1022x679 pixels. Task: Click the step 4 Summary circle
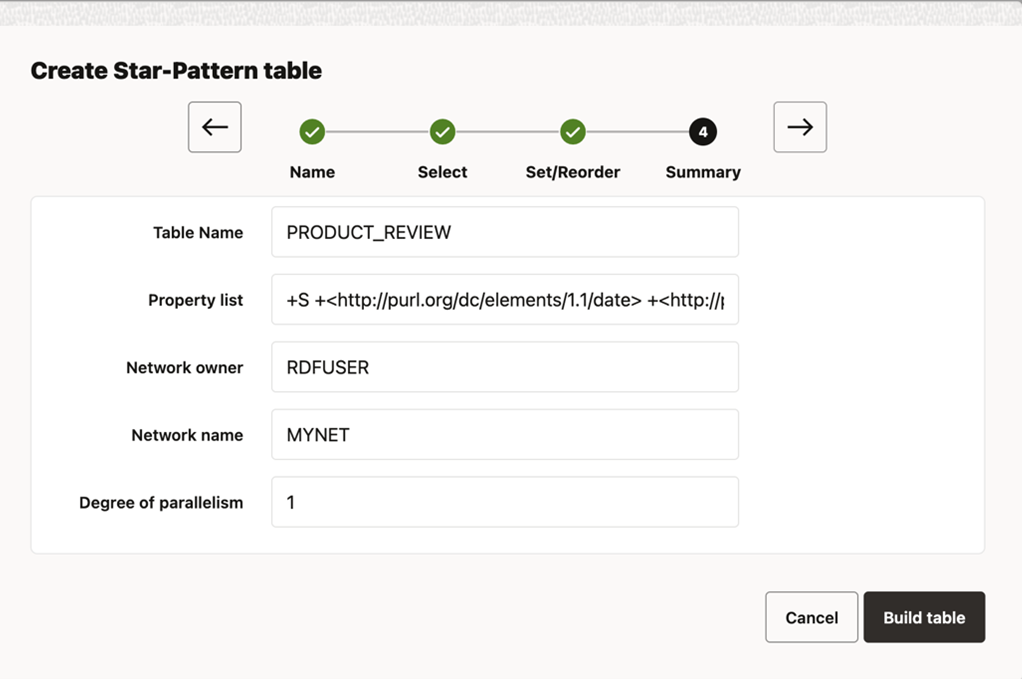[x=703, y=131]
